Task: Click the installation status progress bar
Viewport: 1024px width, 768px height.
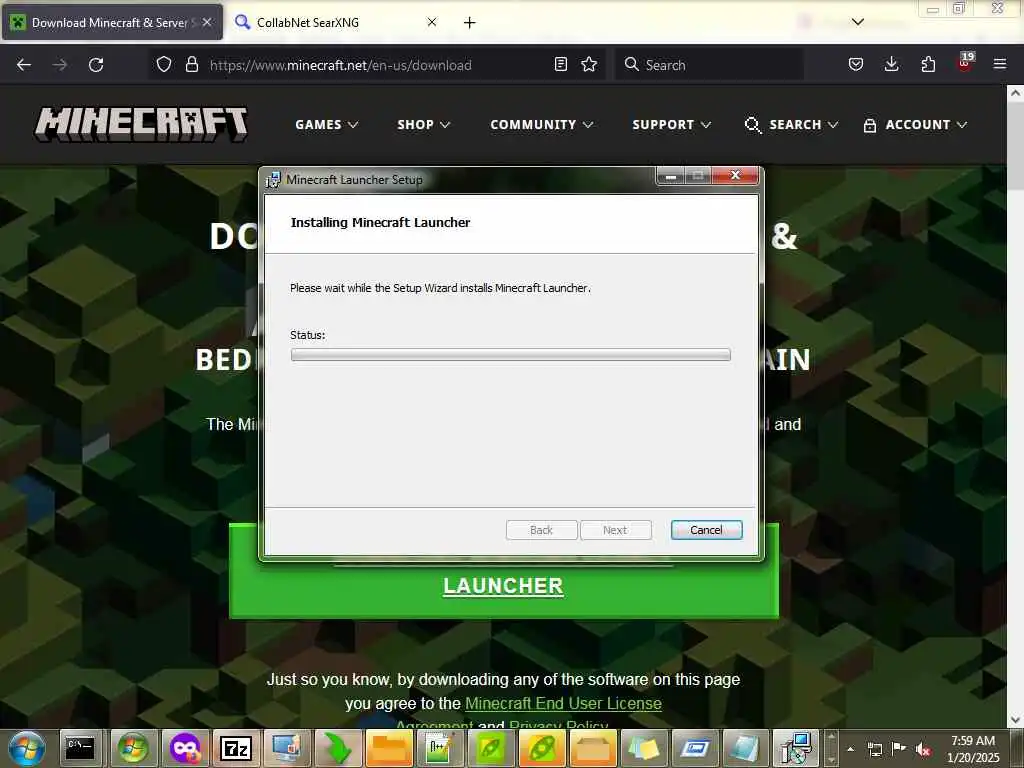Action: (511, 355)
